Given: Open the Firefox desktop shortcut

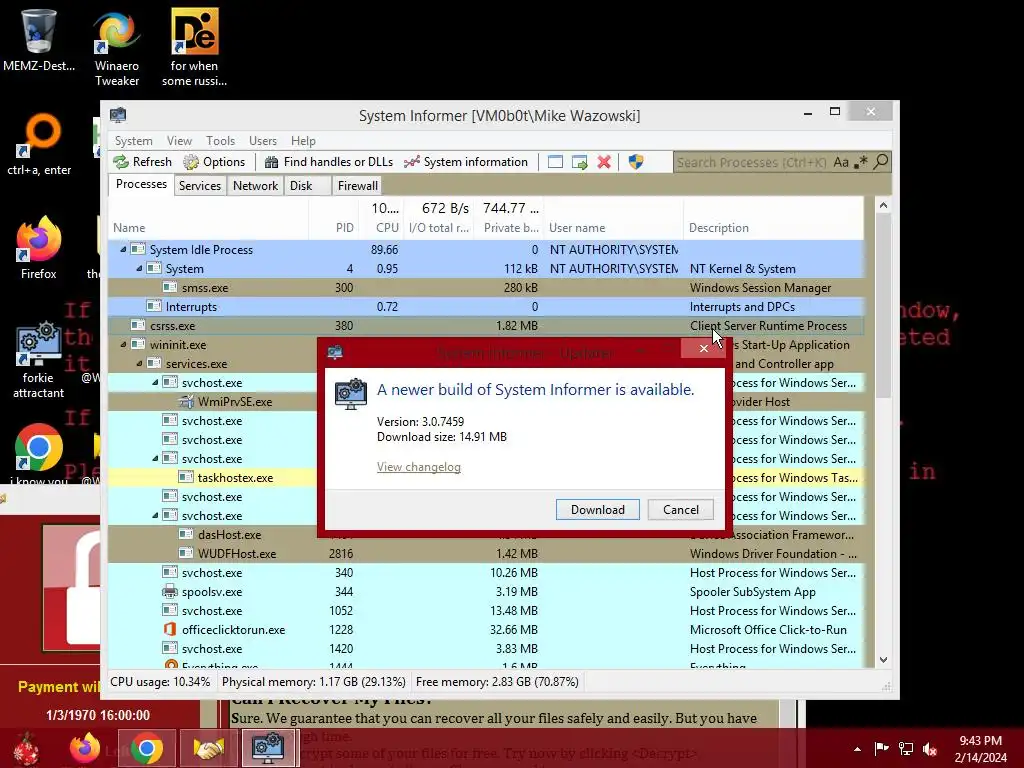Looking at the screenshot, I should pyautogui.click(x=39, y=248).
